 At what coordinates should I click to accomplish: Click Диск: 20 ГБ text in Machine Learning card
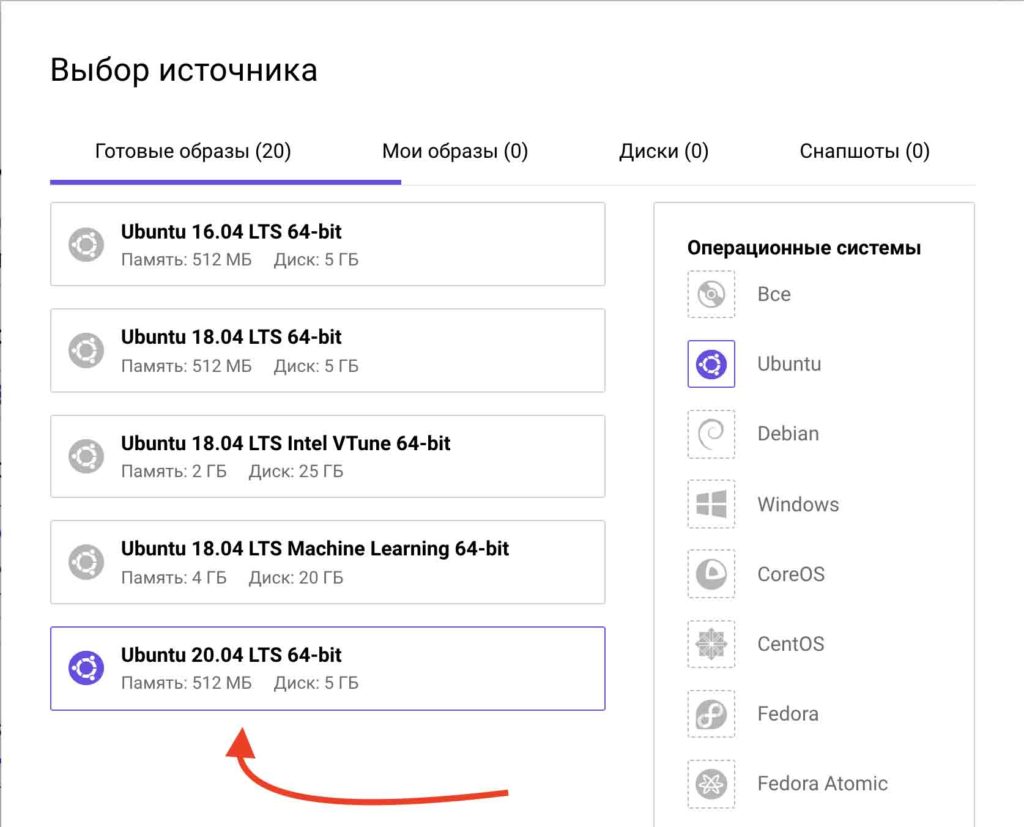[x=296, y=577]
